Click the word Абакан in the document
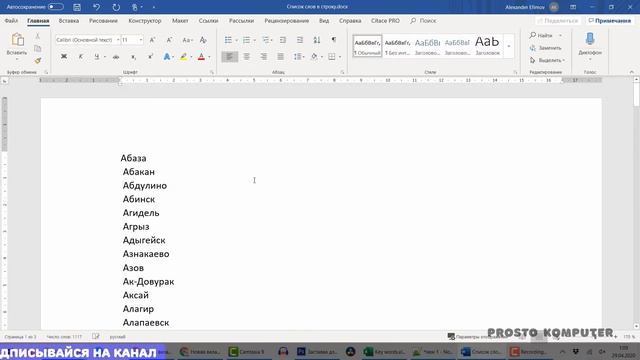This screenshot has width=640, height=360. [x=139, y=172]
